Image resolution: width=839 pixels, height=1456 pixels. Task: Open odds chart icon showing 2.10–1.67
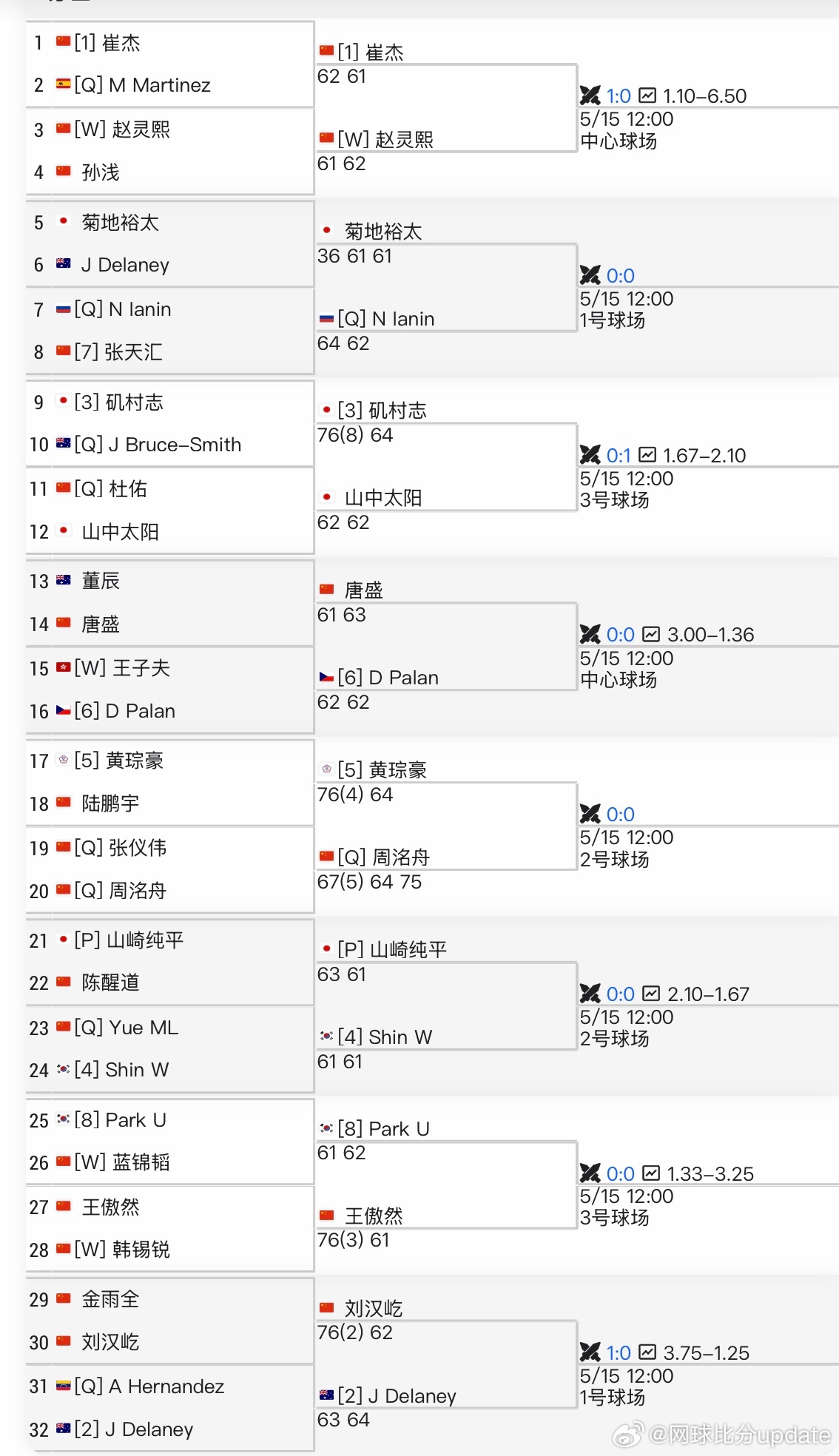pyautogui.click(x=651, y=993)
